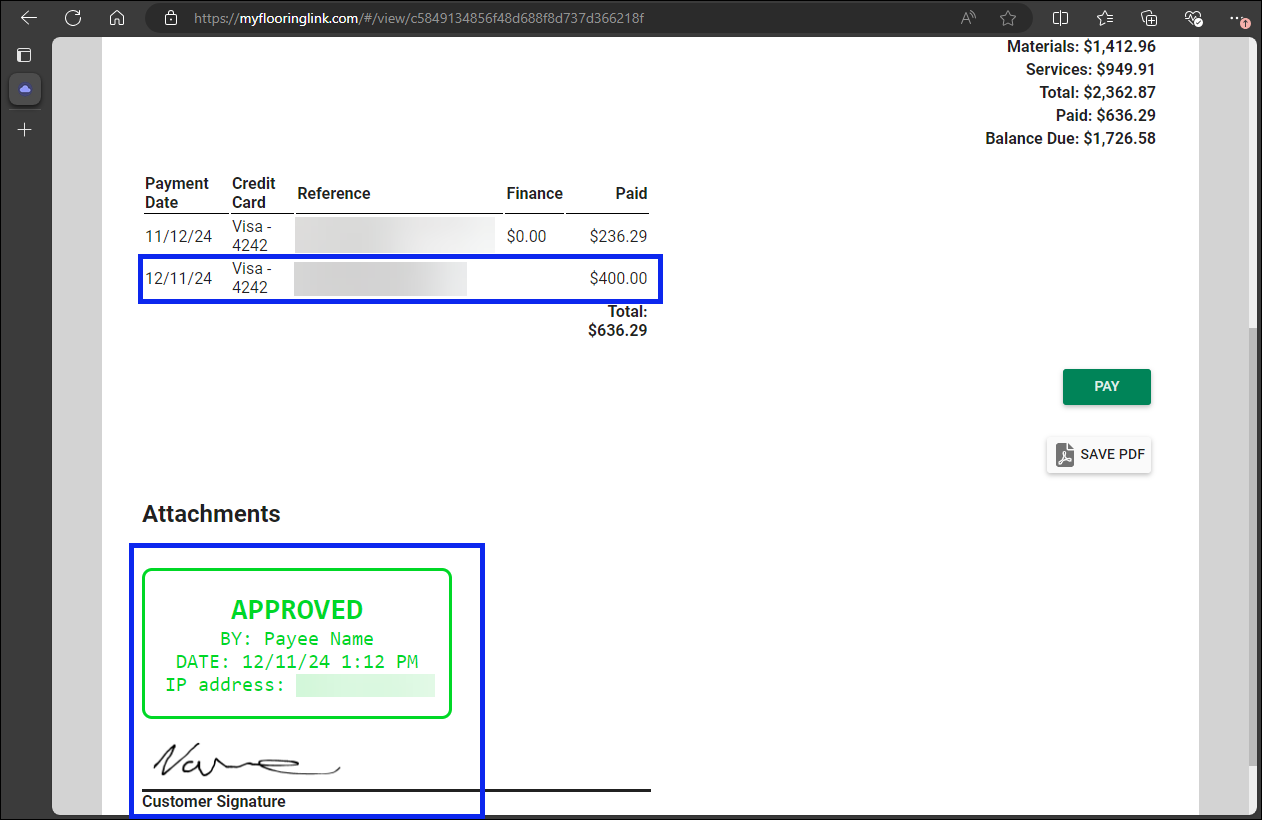The width and height of the screenshot is (1262, 820).
Task: View site information lock icon
Action: pyautogui.click(x=171, y=18)
